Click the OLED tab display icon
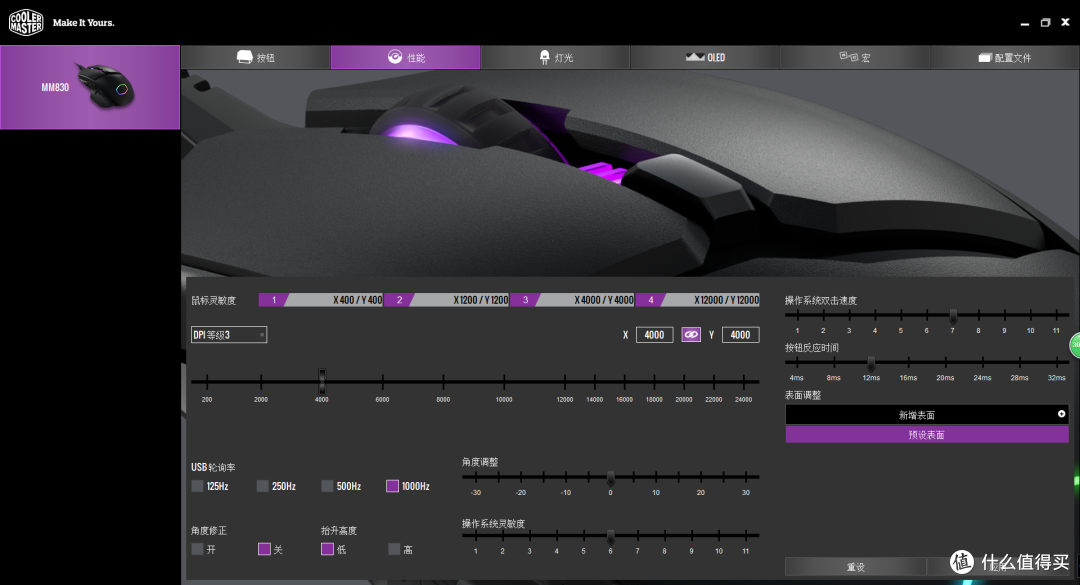Screen dimensions: 1080x585 coord(695,57)
